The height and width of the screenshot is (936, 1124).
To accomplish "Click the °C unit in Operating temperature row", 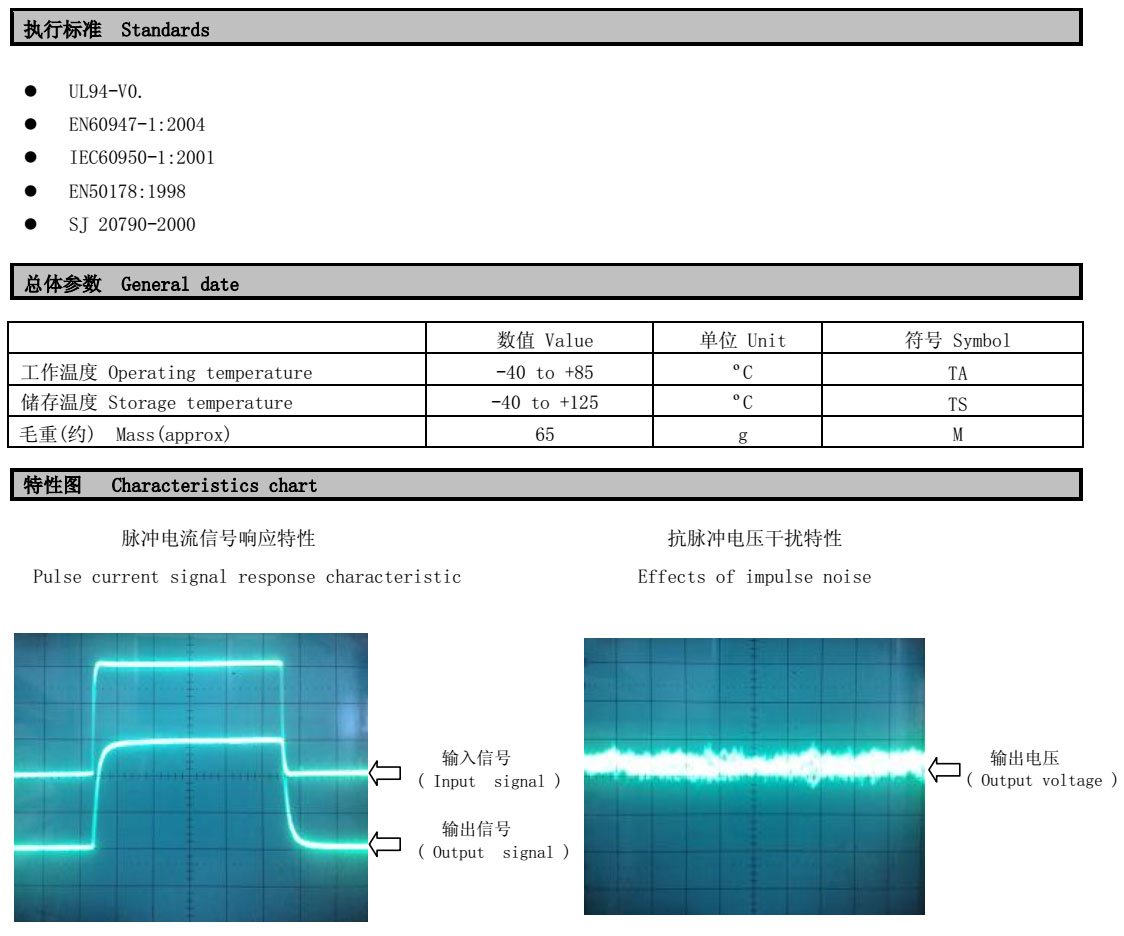I will [x=743, y=372].
